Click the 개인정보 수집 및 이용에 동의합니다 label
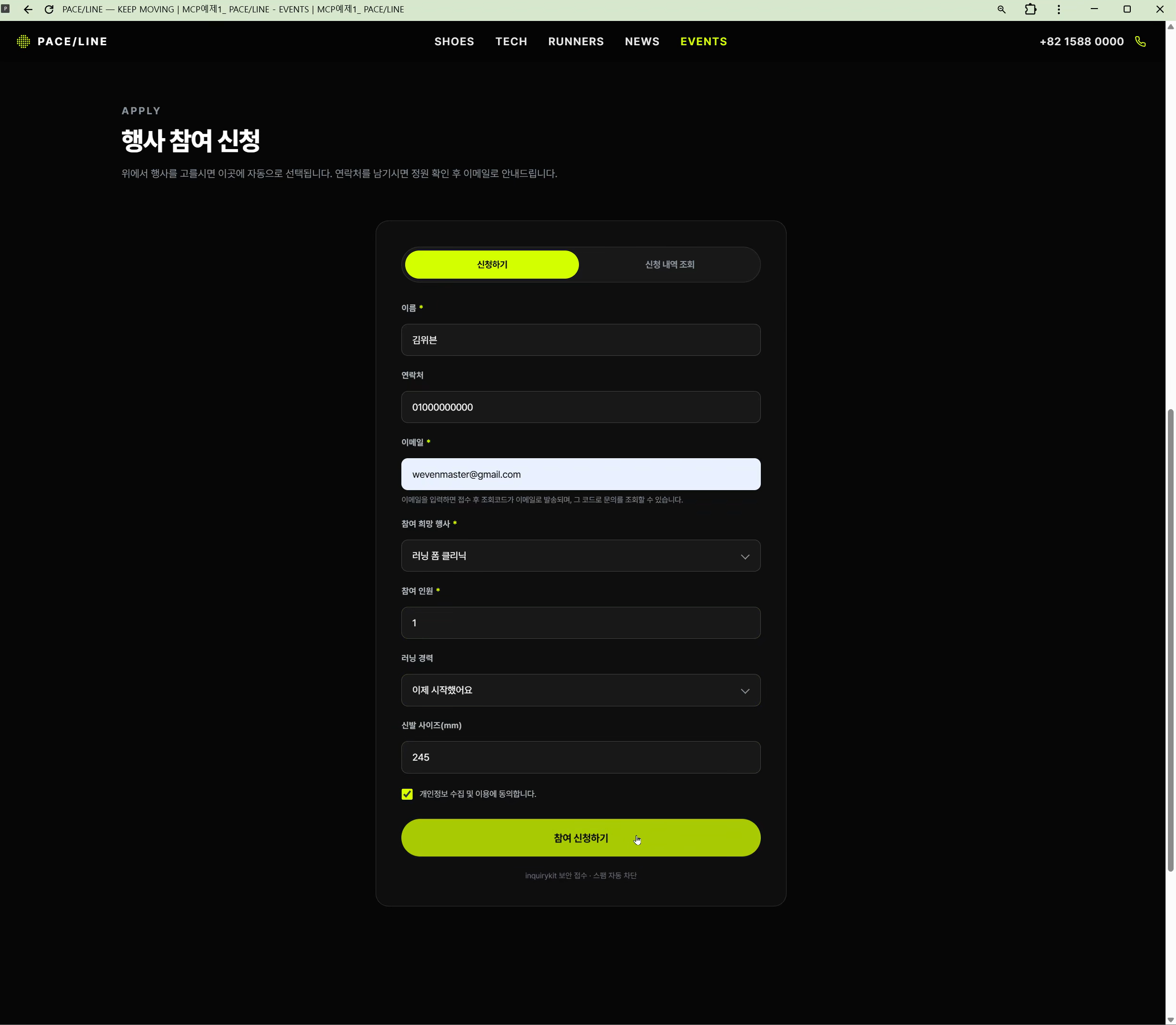 pyautogui.click(x=478, y=794)
